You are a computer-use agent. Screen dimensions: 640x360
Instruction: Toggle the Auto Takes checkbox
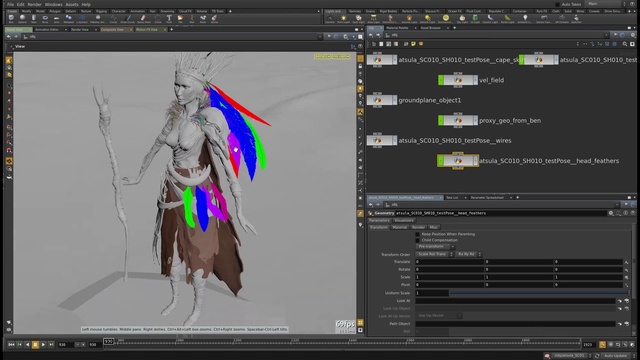[558, 4]
